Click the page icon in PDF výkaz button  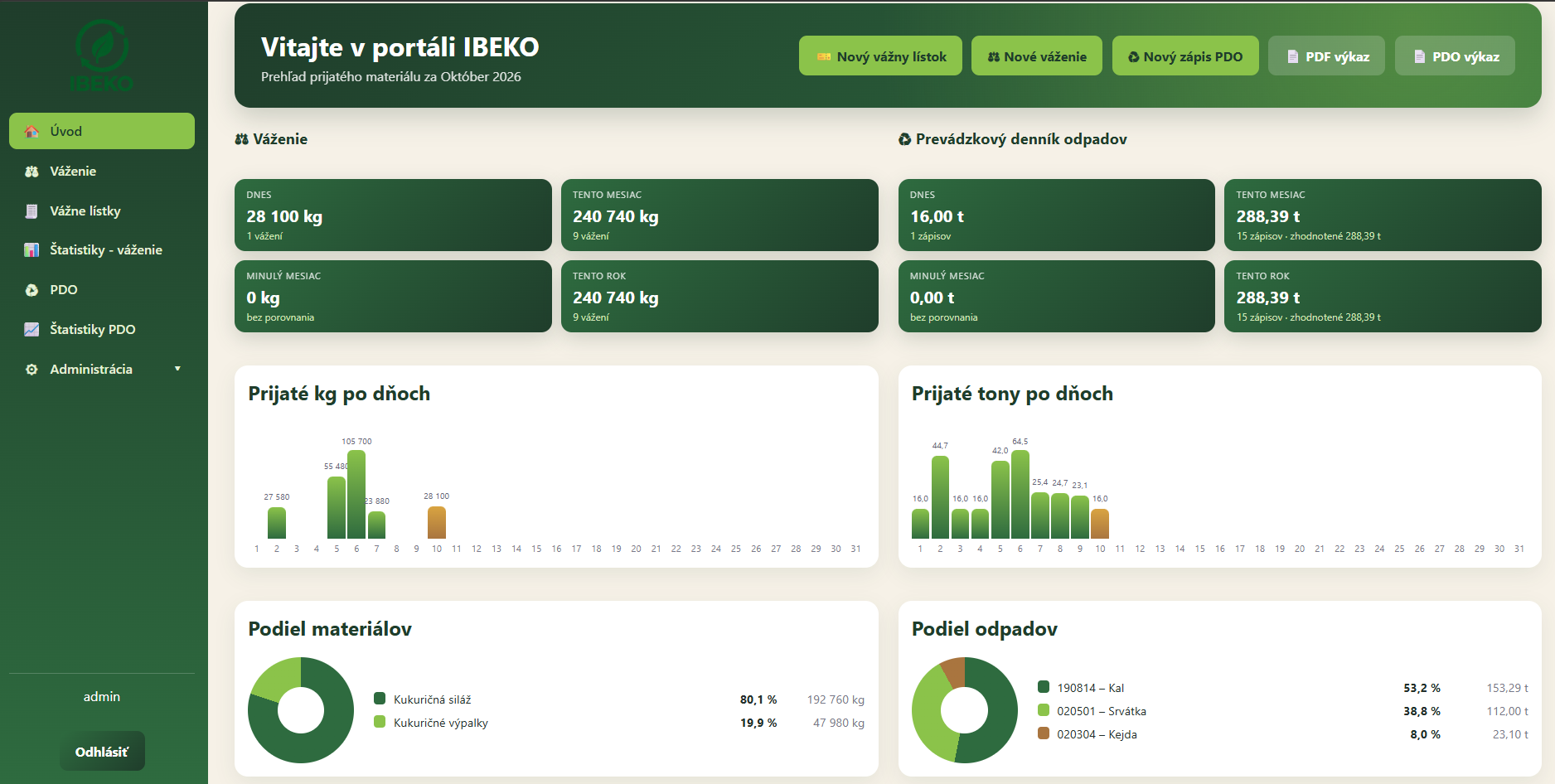click(1292, 57)
